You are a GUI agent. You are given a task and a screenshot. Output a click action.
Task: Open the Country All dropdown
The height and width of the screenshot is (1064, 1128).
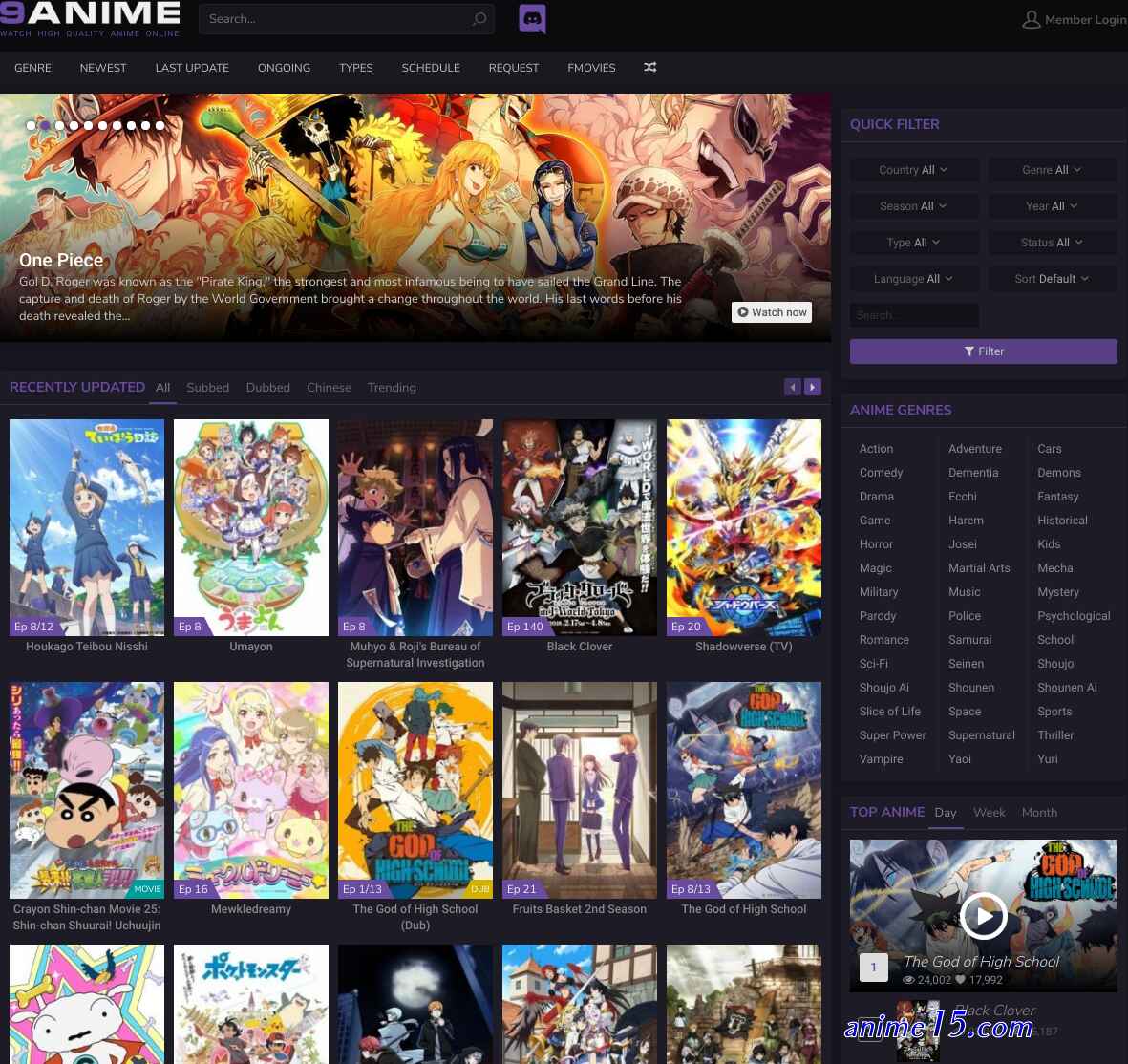pyautogui.click(x=914, y=170)
